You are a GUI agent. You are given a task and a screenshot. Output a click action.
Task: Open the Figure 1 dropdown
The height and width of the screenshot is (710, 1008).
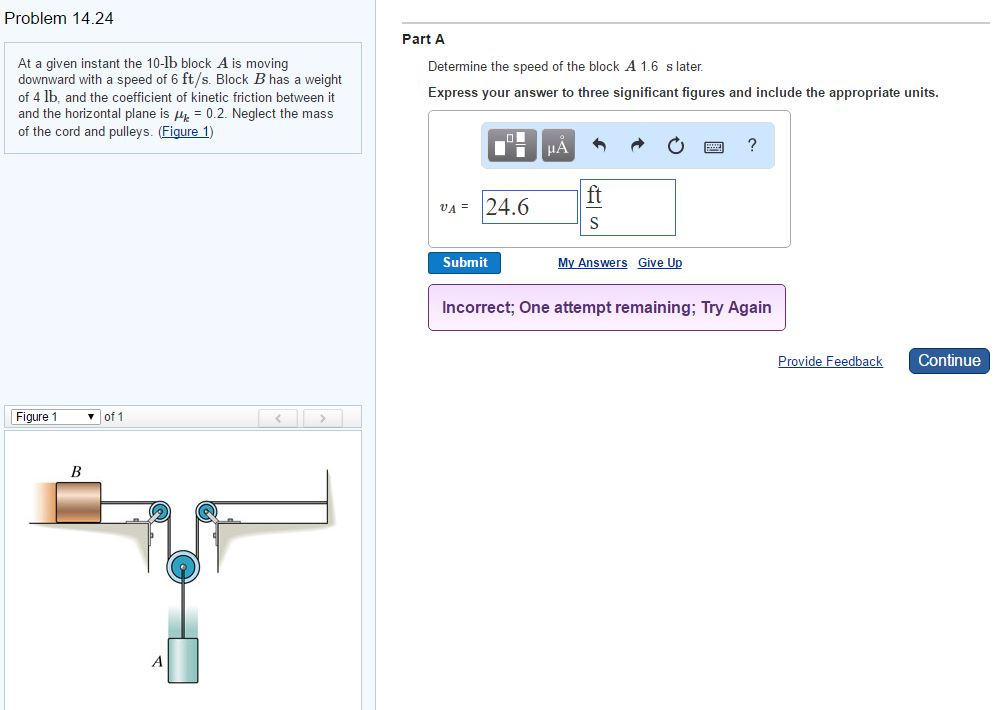click(55, 417)
